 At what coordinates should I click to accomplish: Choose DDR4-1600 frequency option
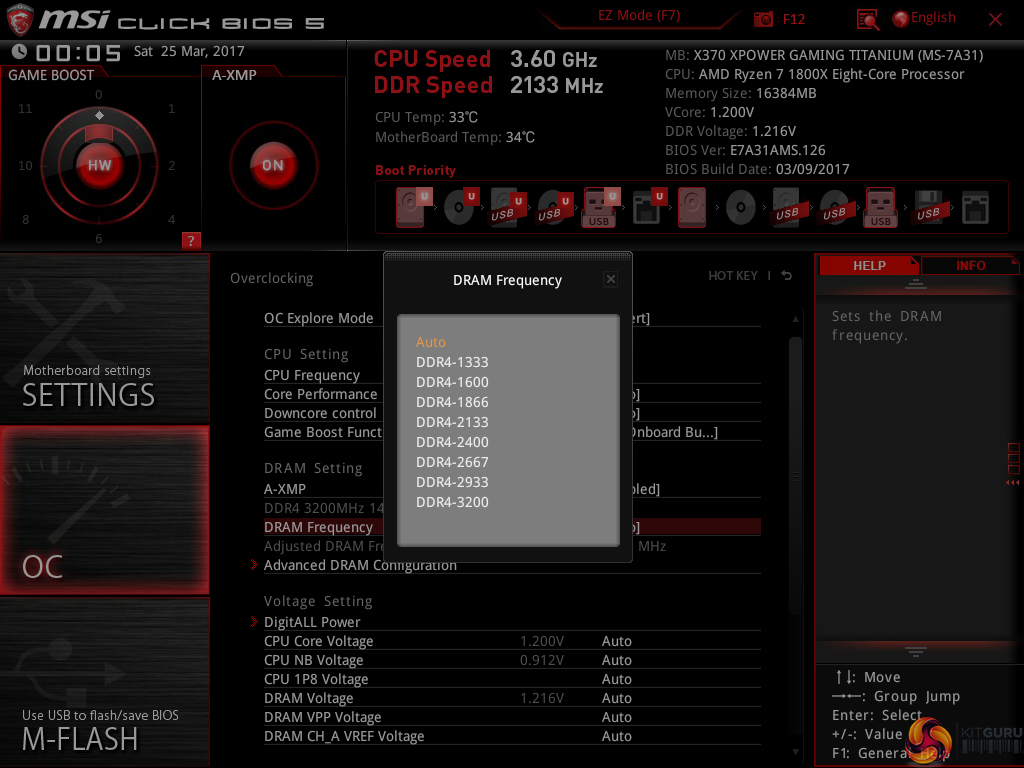click(452, 382)
